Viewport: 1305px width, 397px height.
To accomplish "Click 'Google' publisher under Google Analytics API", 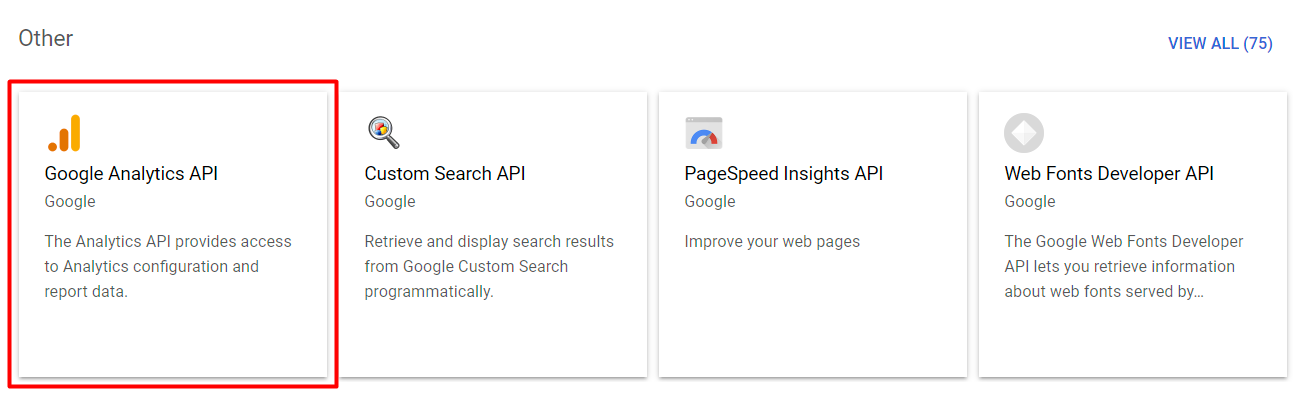I will pyautogui.click(x=70, y=202).
